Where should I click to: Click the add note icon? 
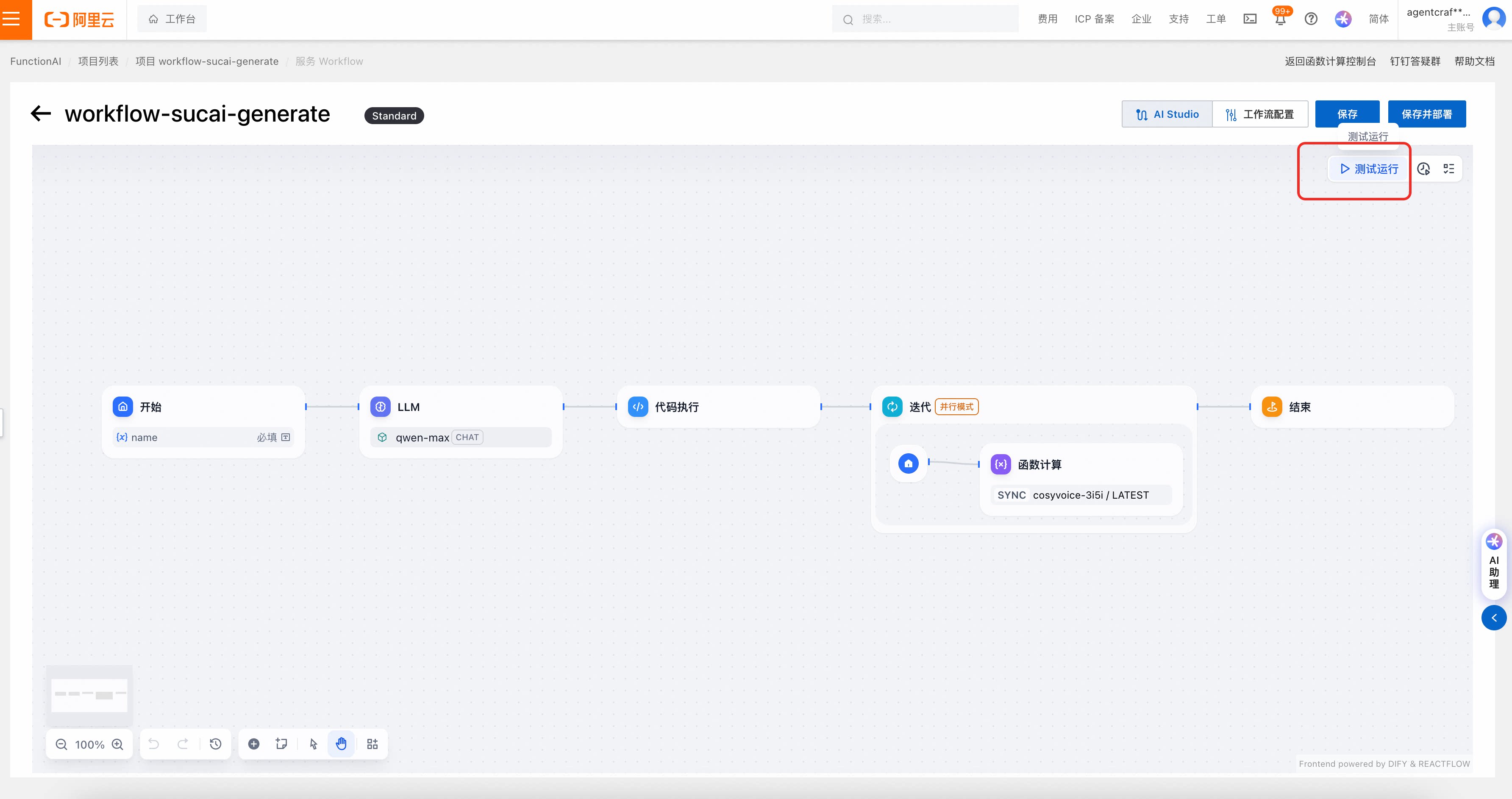(x=282, y=744)
